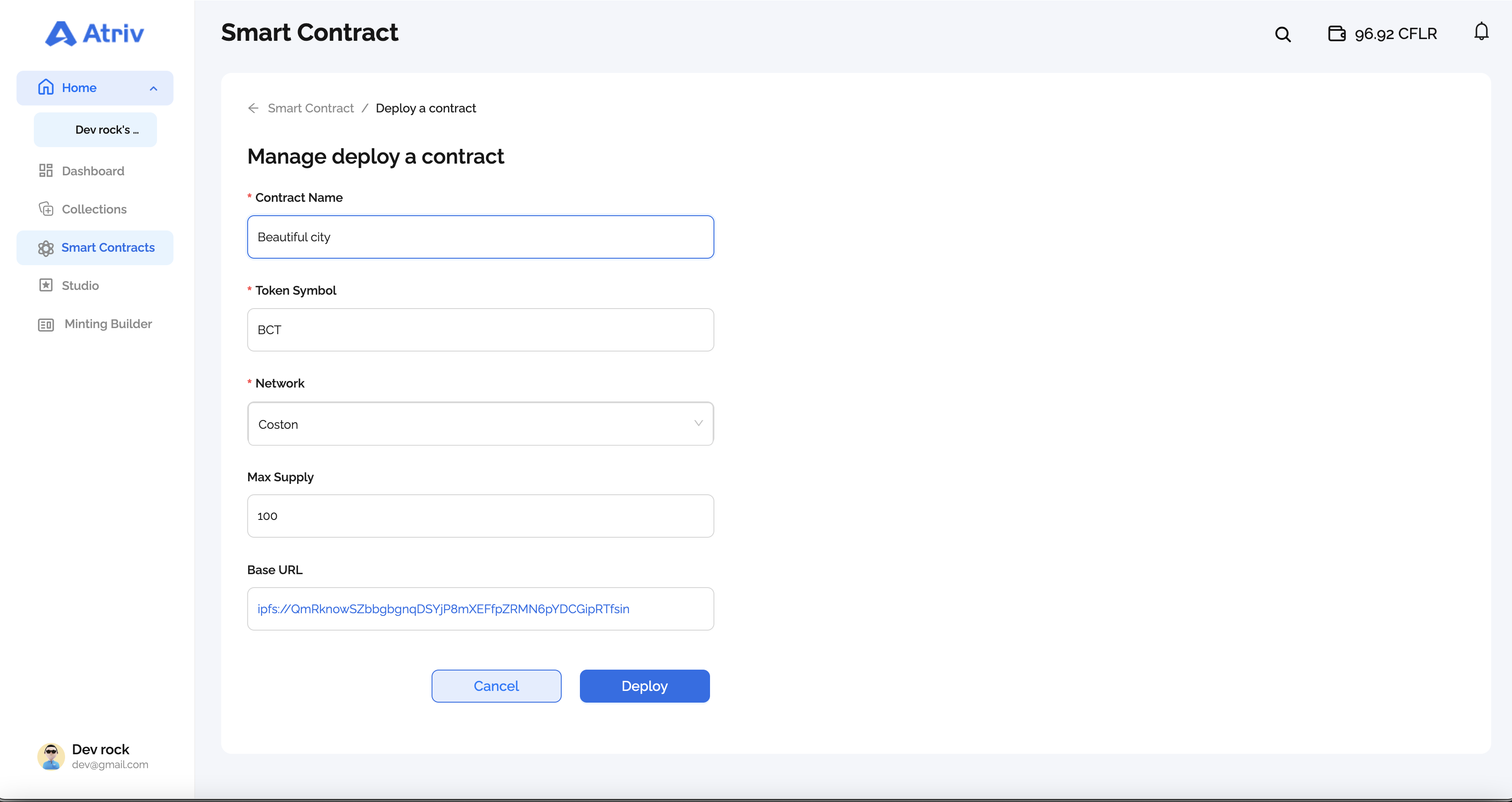Click the wallet balance icon
1512x802 pixels.
[x=1336, y=33]
